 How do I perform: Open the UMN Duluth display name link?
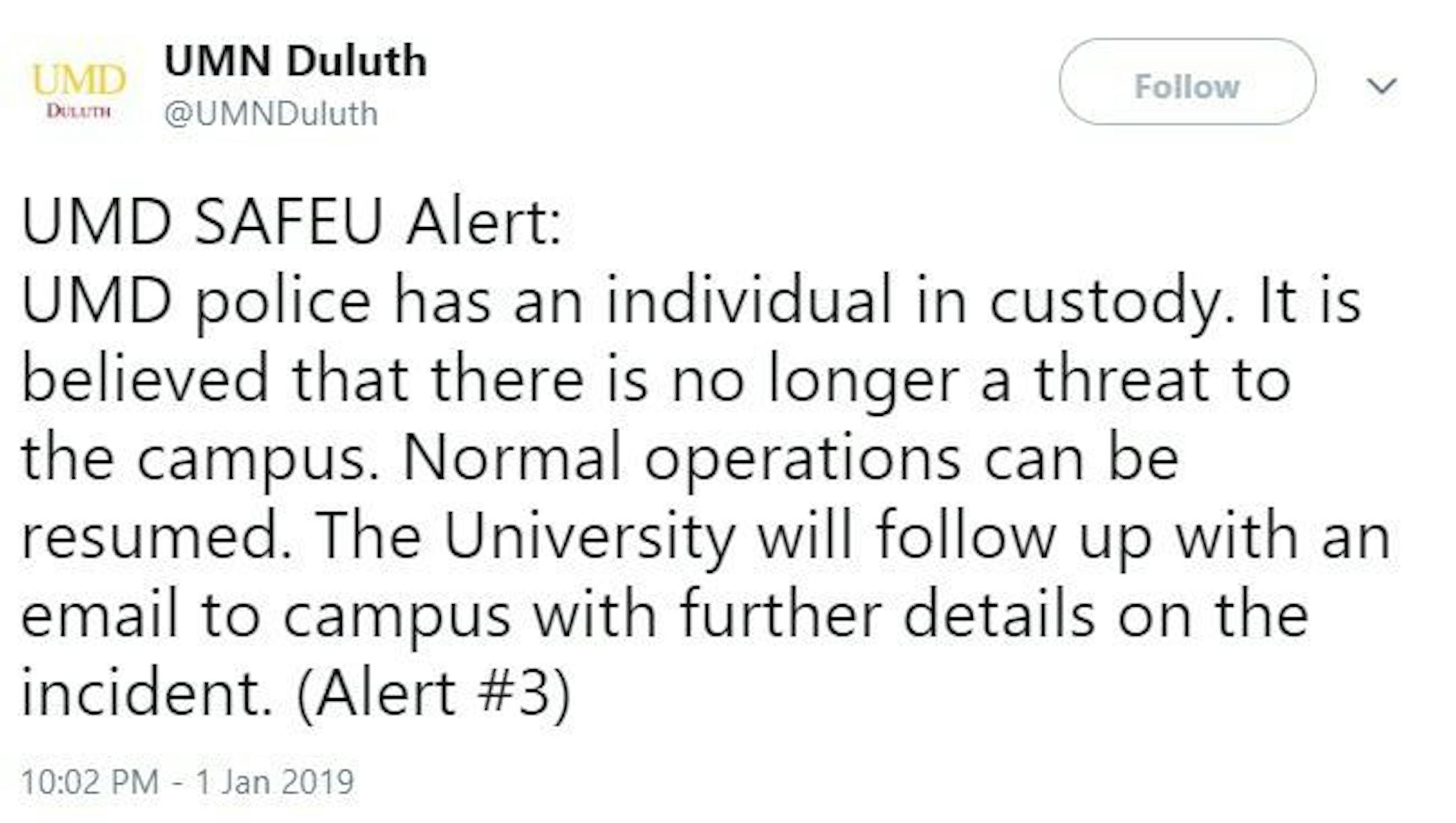[x=295, y=61]
